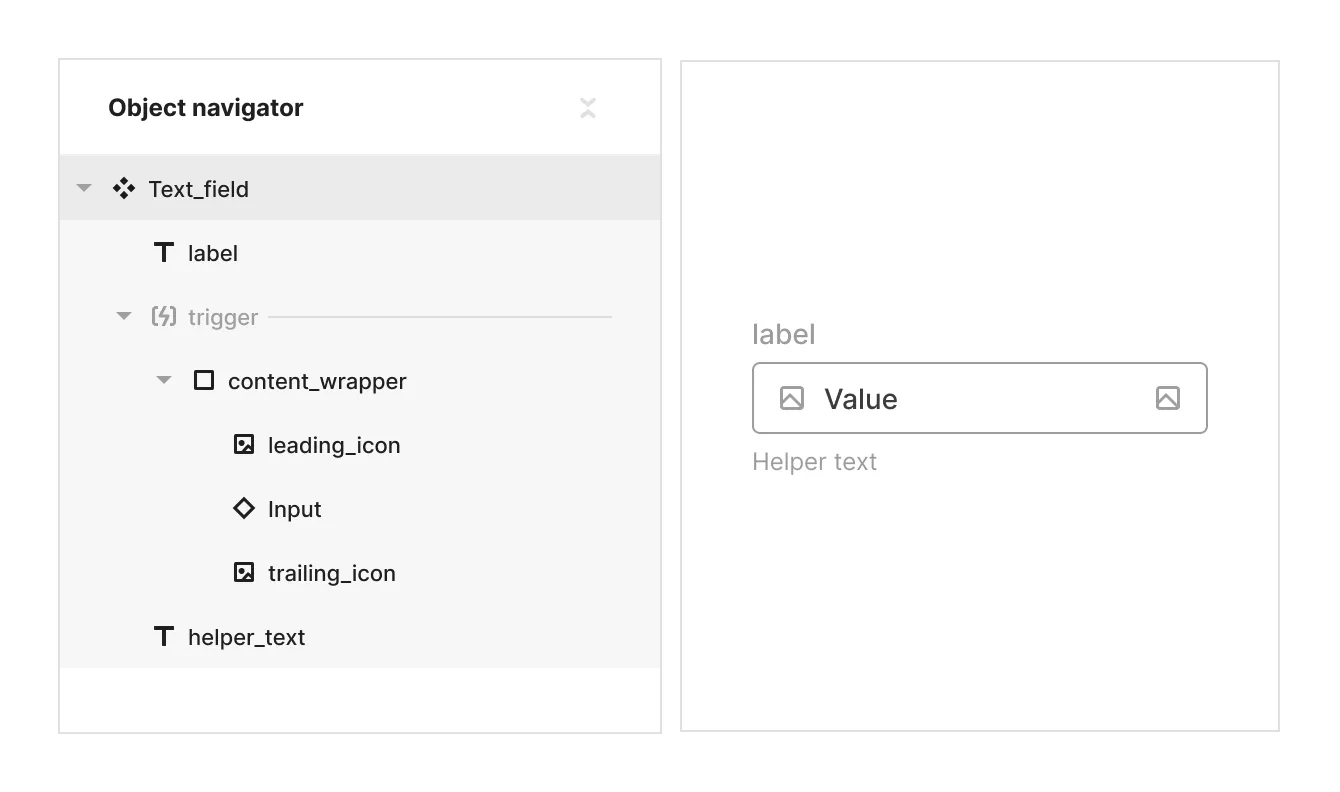Click the leading_icon image icon
1340x792 pixels.
coord(244,444)
